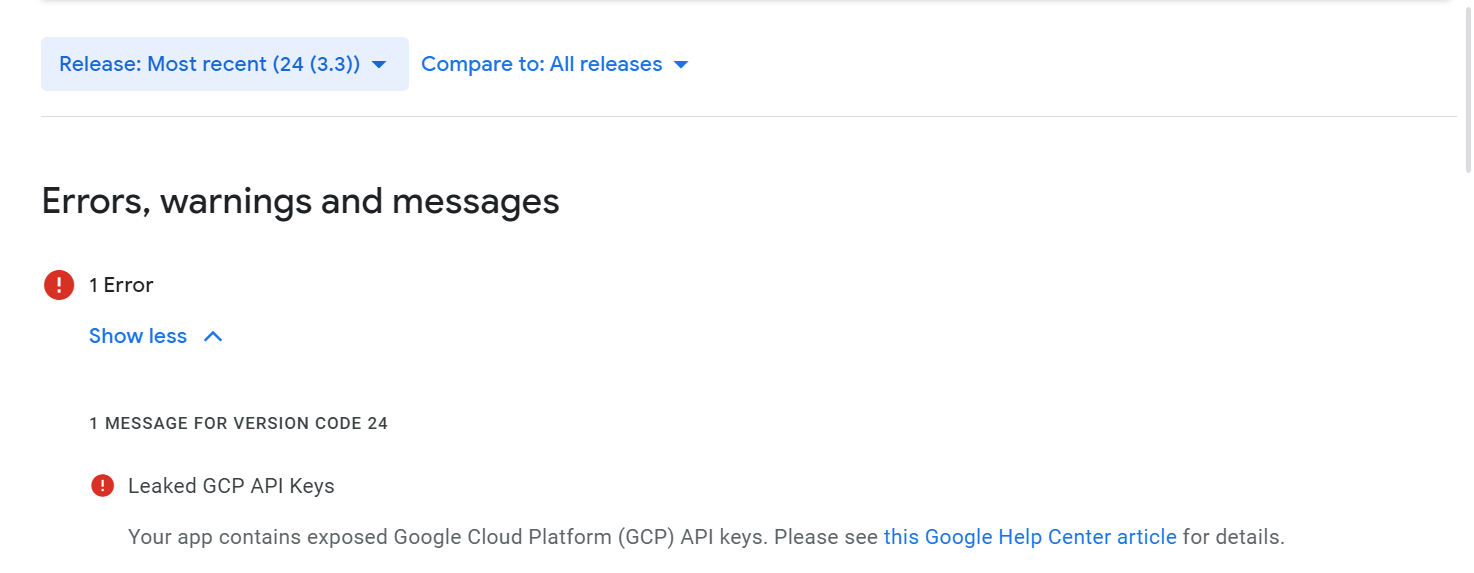1474x573 pixels.
Task: Collapse the error list with Show less
Action: pos(138,336)
